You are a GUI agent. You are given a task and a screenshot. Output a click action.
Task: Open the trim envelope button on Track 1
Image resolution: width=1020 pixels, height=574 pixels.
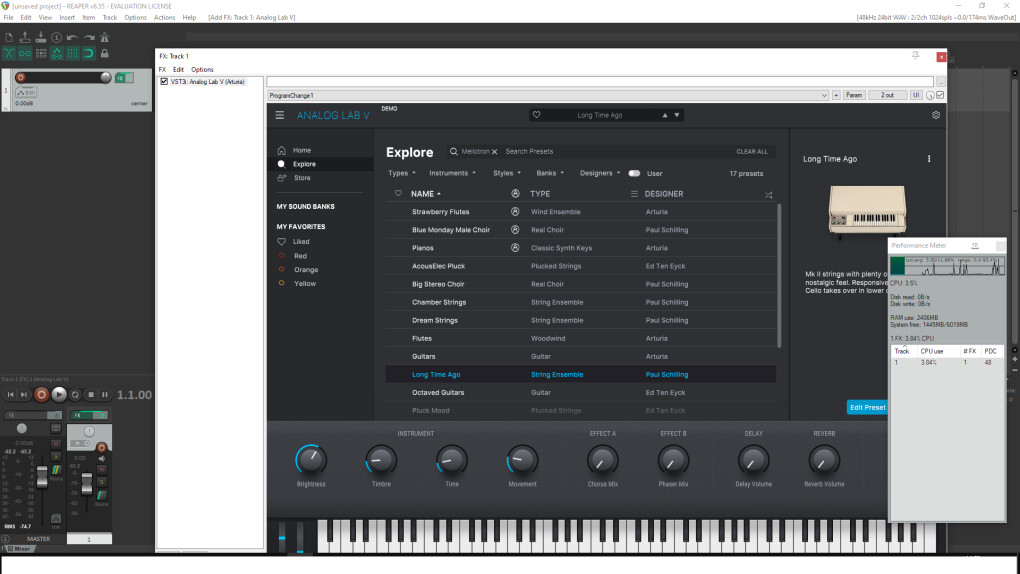coord(26,92)
